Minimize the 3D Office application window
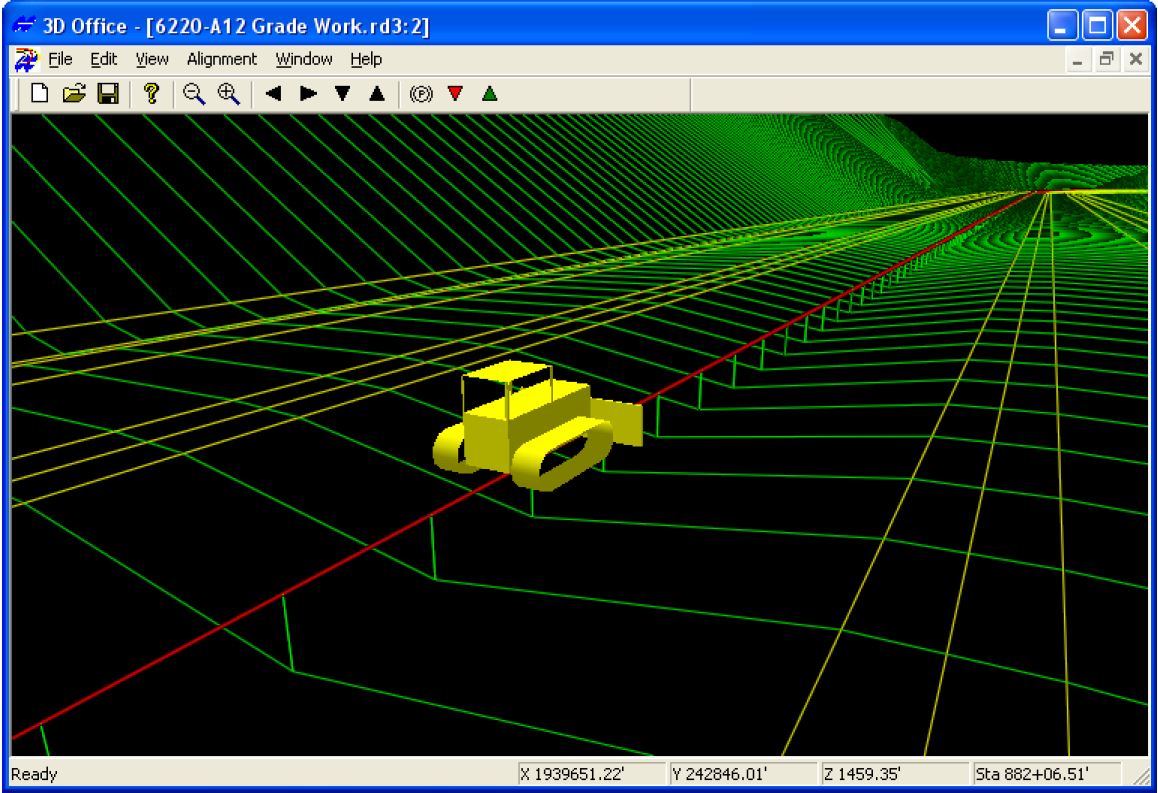 1063,26
